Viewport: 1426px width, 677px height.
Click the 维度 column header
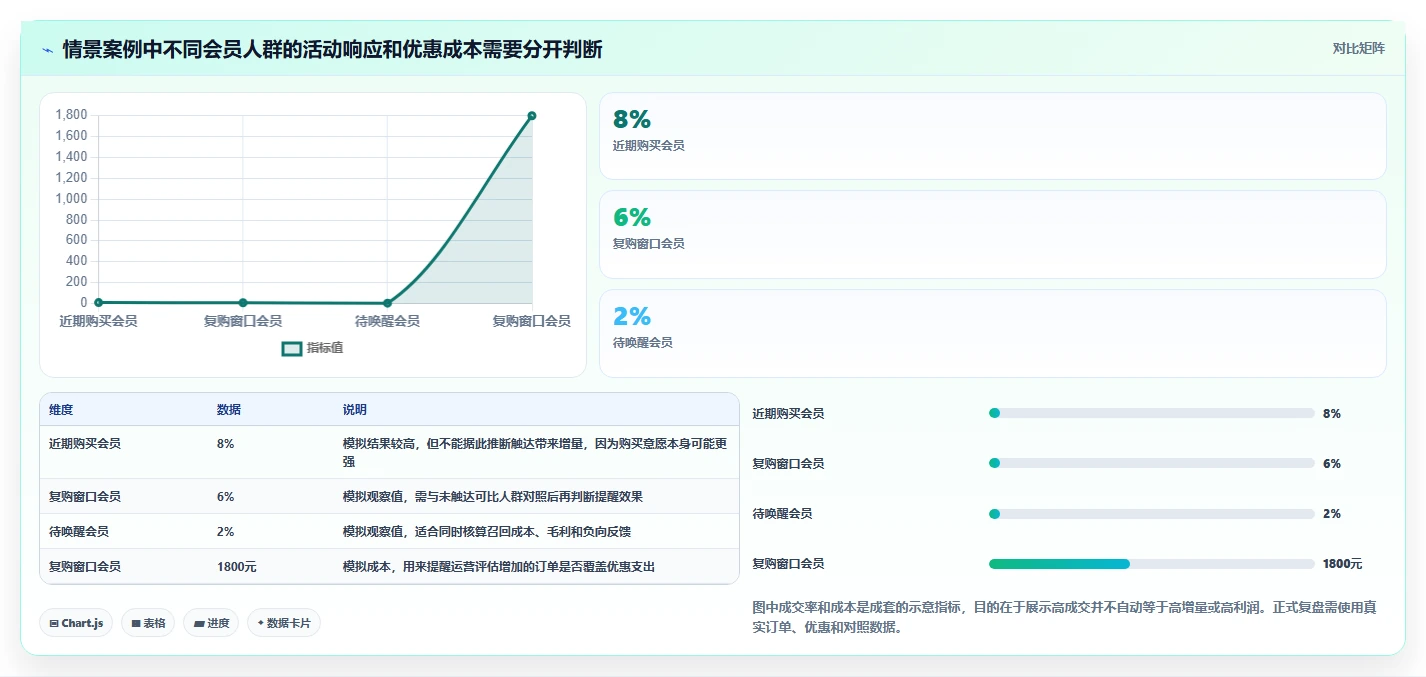click(x=61, y=410)
